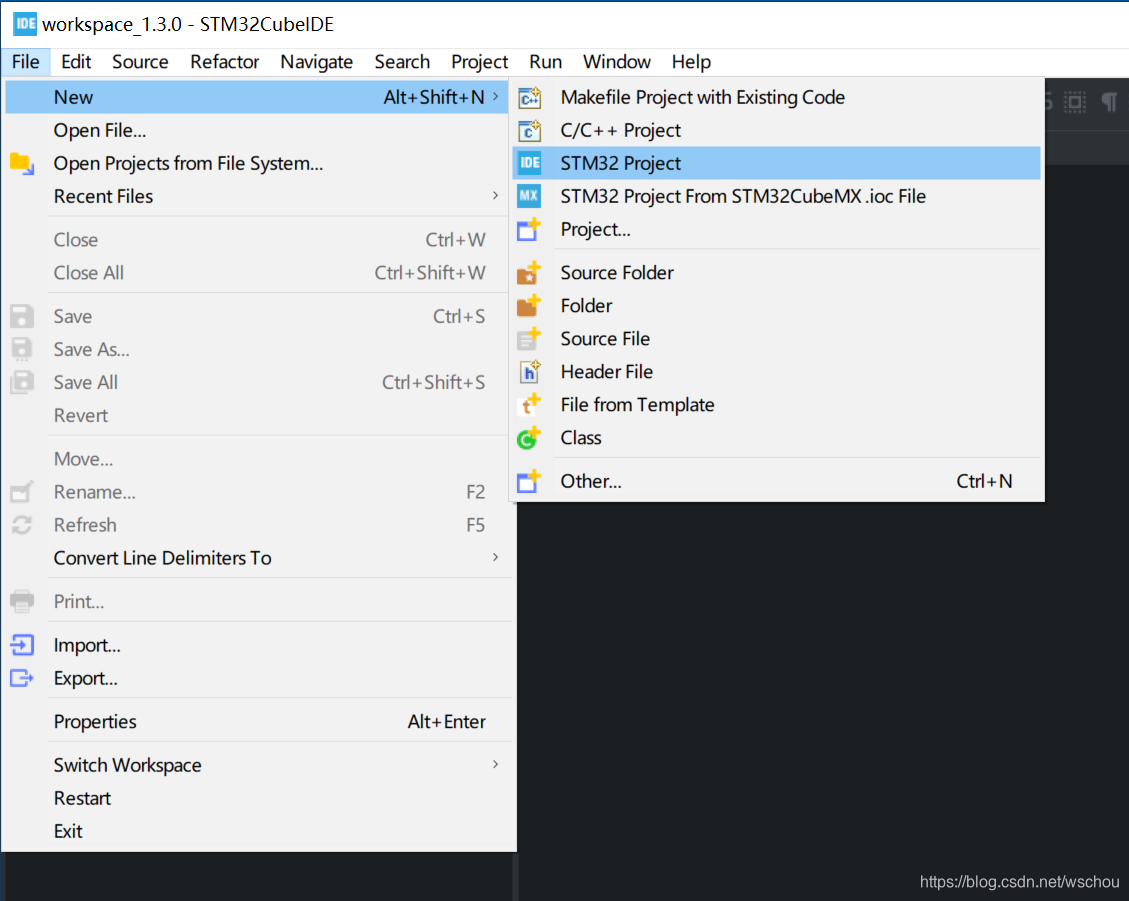Open the Help menu
This screenshot has width=1129, height=901.
point(691,62)
